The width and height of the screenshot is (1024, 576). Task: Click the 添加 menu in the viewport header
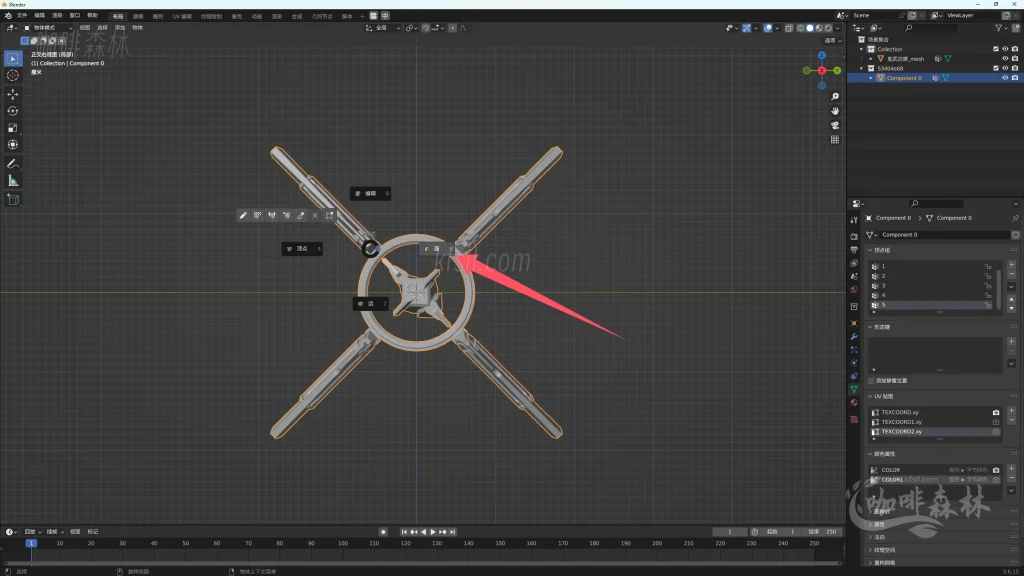(120, 28)
